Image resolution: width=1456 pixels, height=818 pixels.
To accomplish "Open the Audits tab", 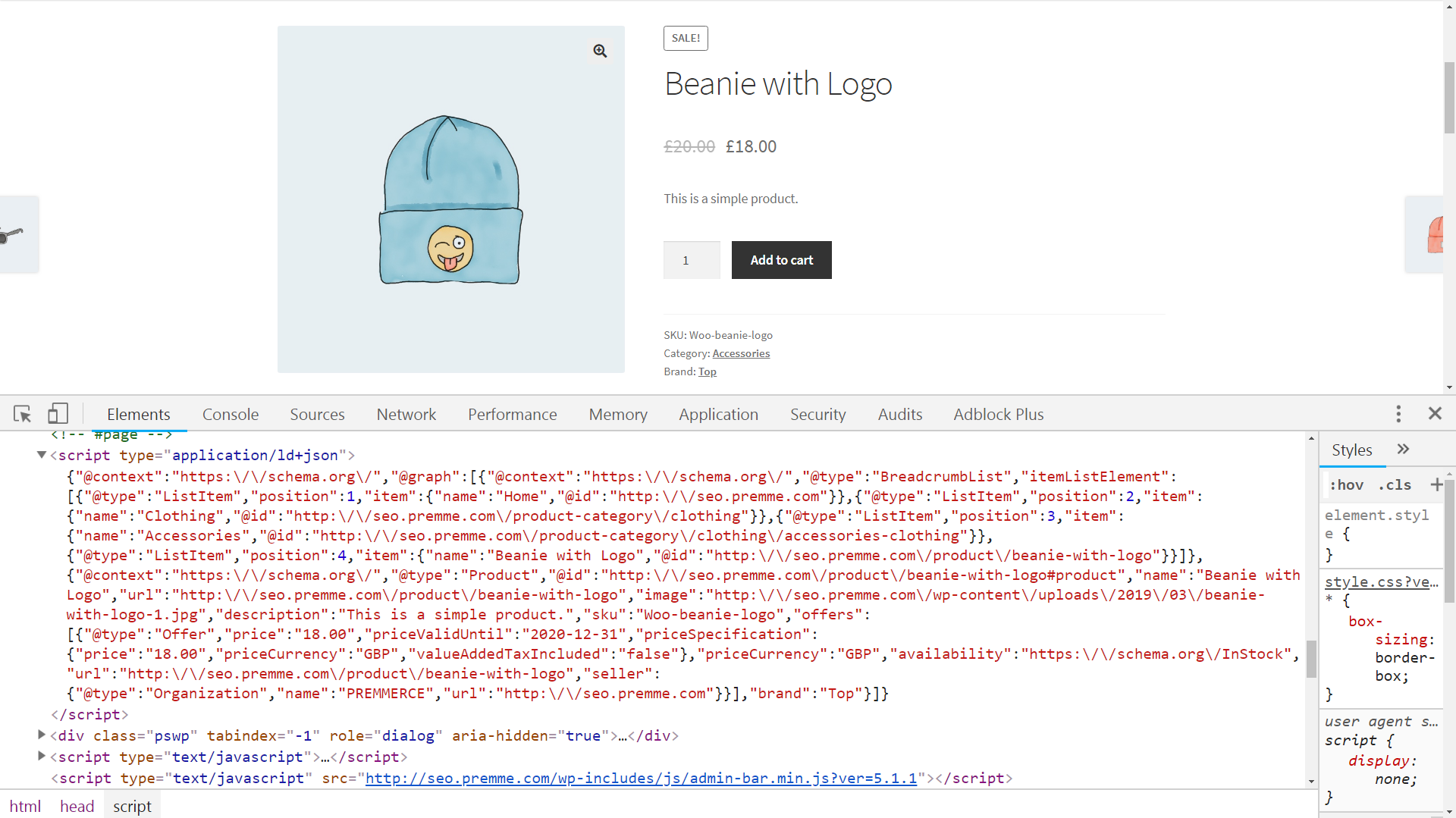I will 900,415.
